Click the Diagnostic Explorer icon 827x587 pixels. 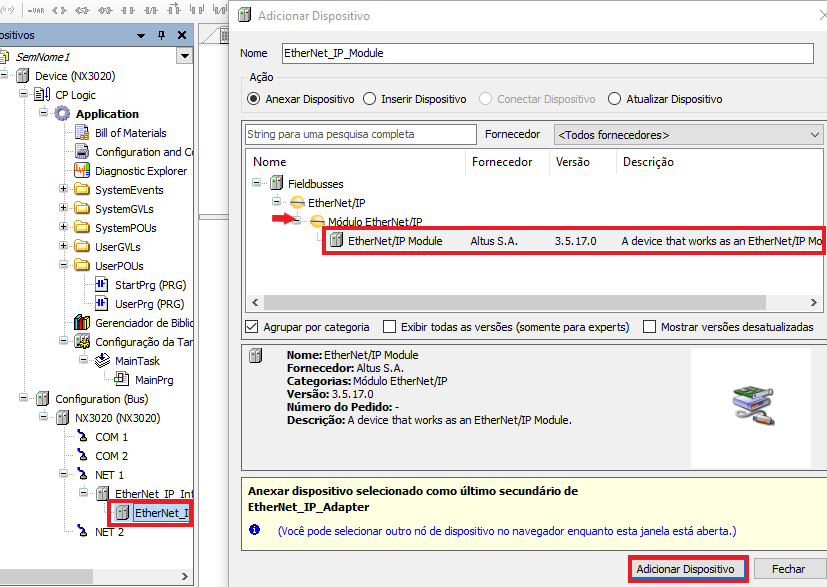pyautogui.click(x=82, y=171)
